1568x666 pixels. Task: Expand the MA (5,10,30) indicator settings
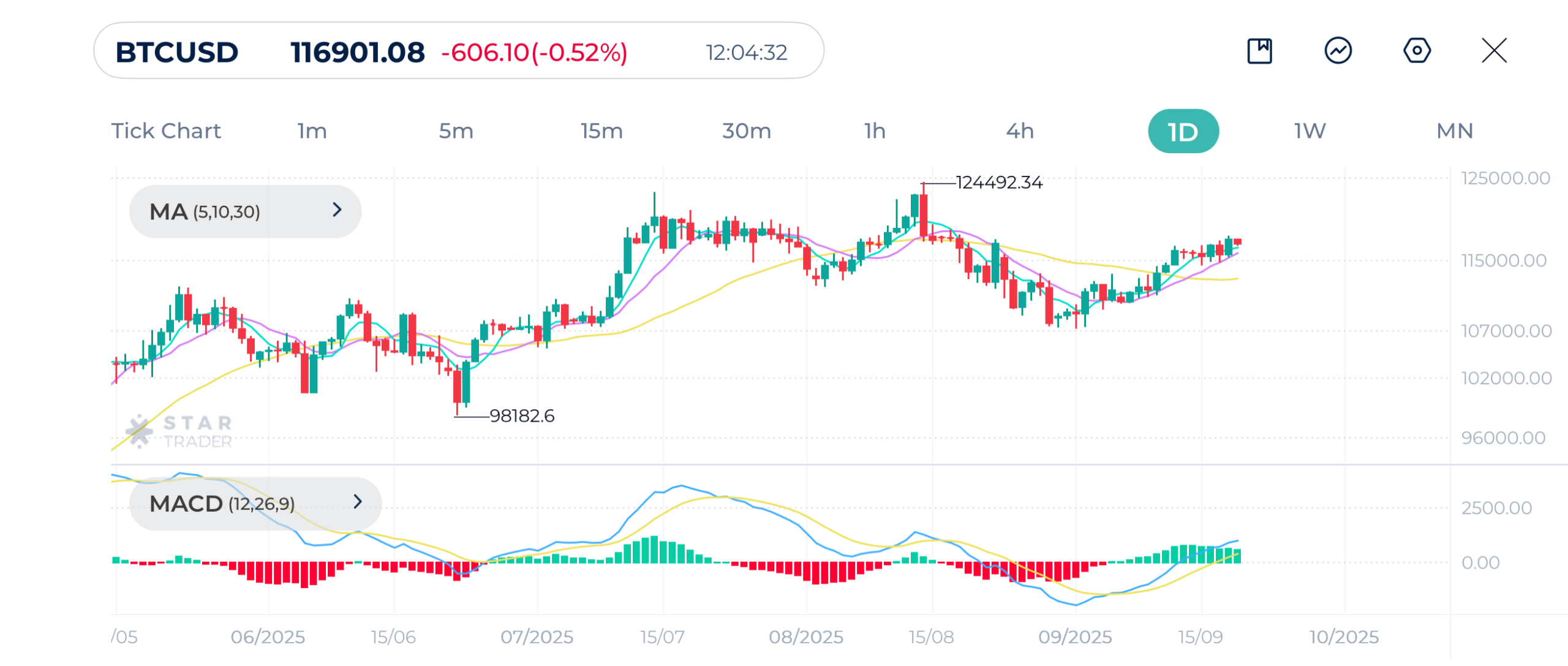(244, 211)
